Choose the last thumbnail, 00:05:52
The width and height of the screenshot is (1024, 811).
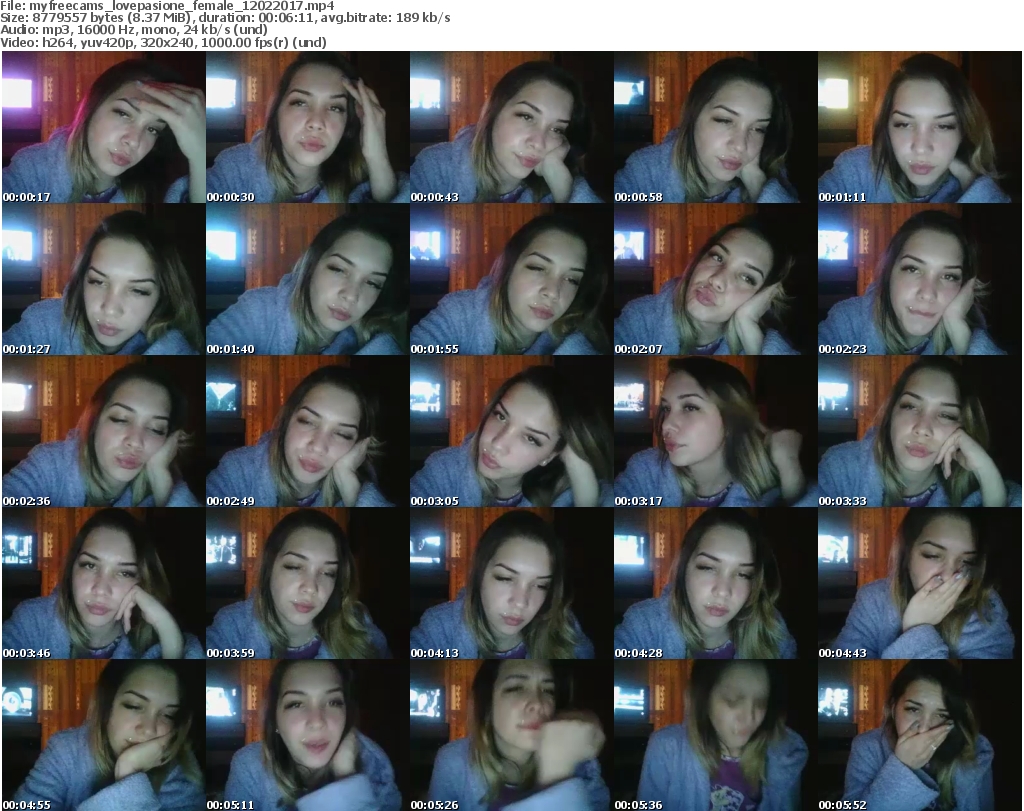(920, 735)
